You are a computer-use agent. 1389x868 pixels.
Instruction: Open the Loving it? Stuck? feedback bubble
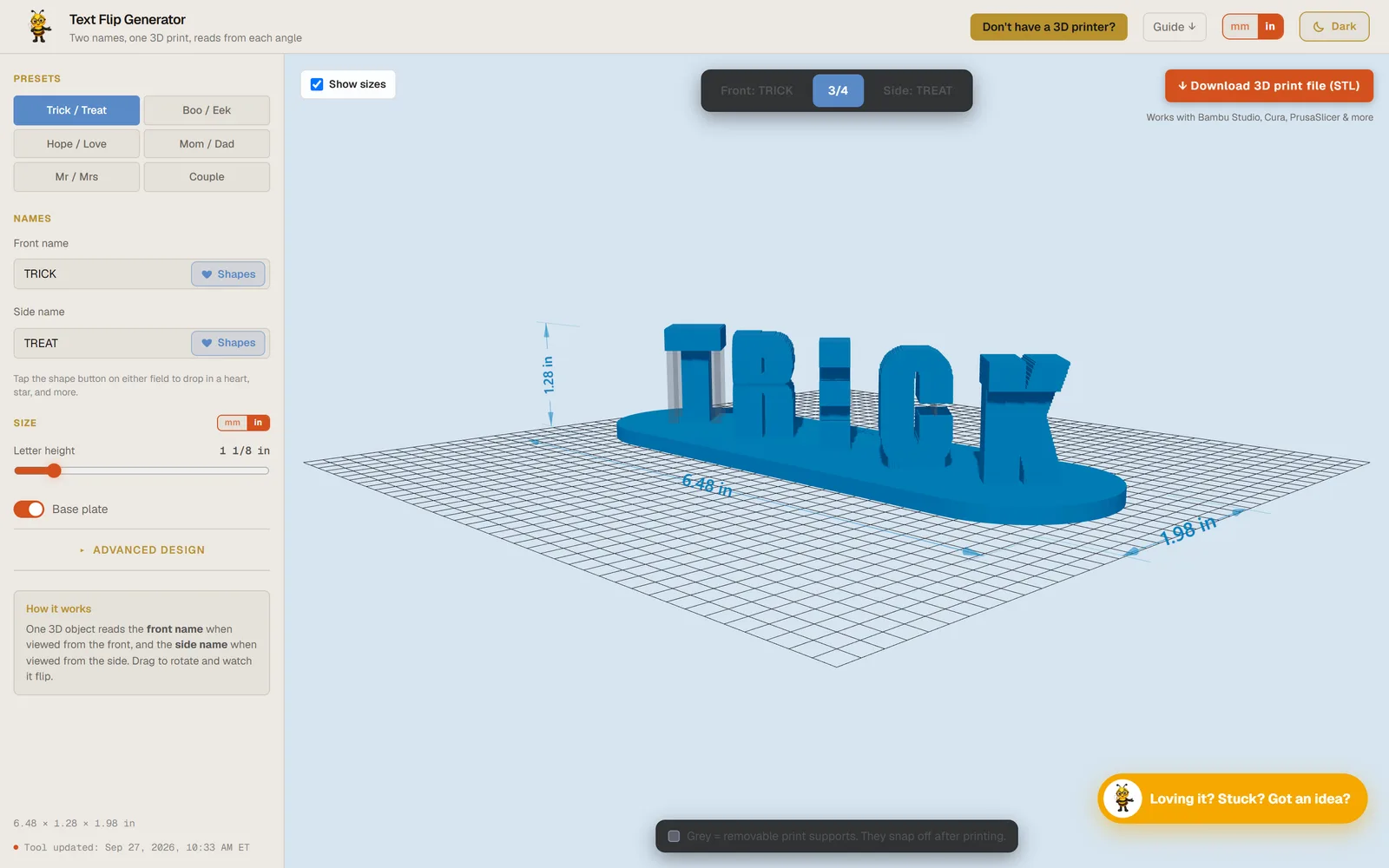[x=1233, y=799]
